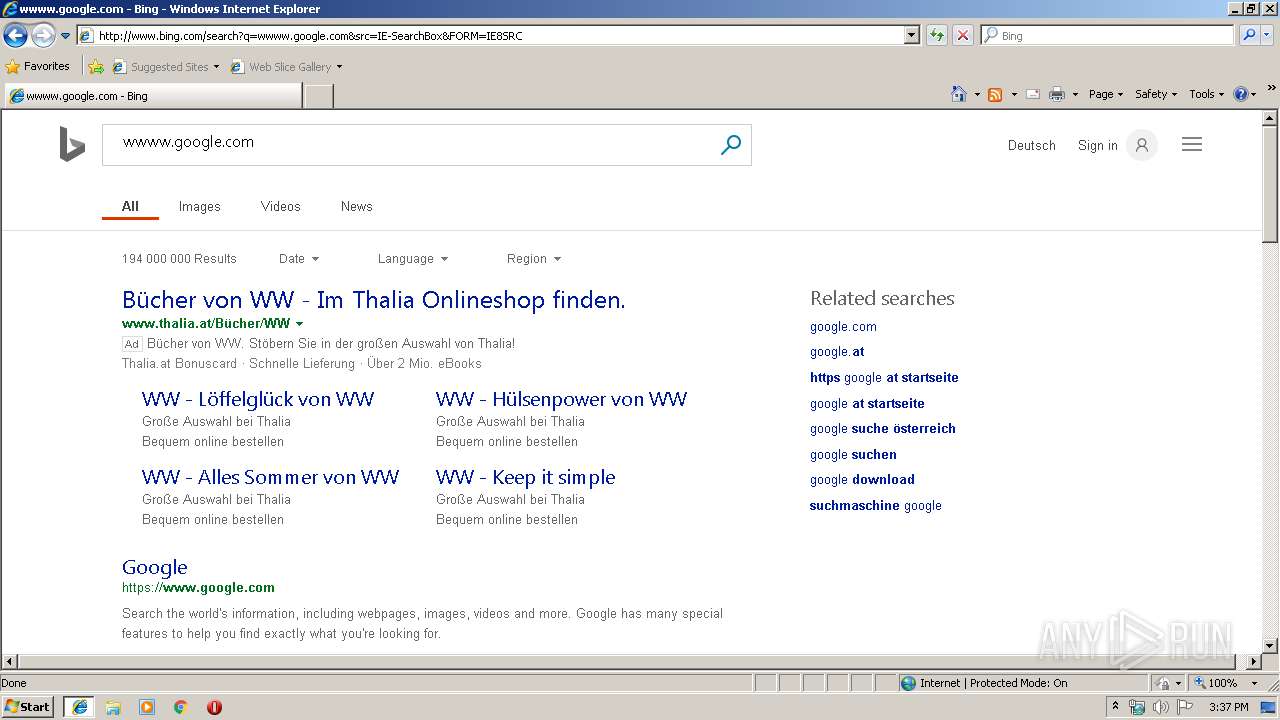The image size is (1280, 720).
Task: Click the Bing search magnifier icon
Action: [x=731, y=145]
